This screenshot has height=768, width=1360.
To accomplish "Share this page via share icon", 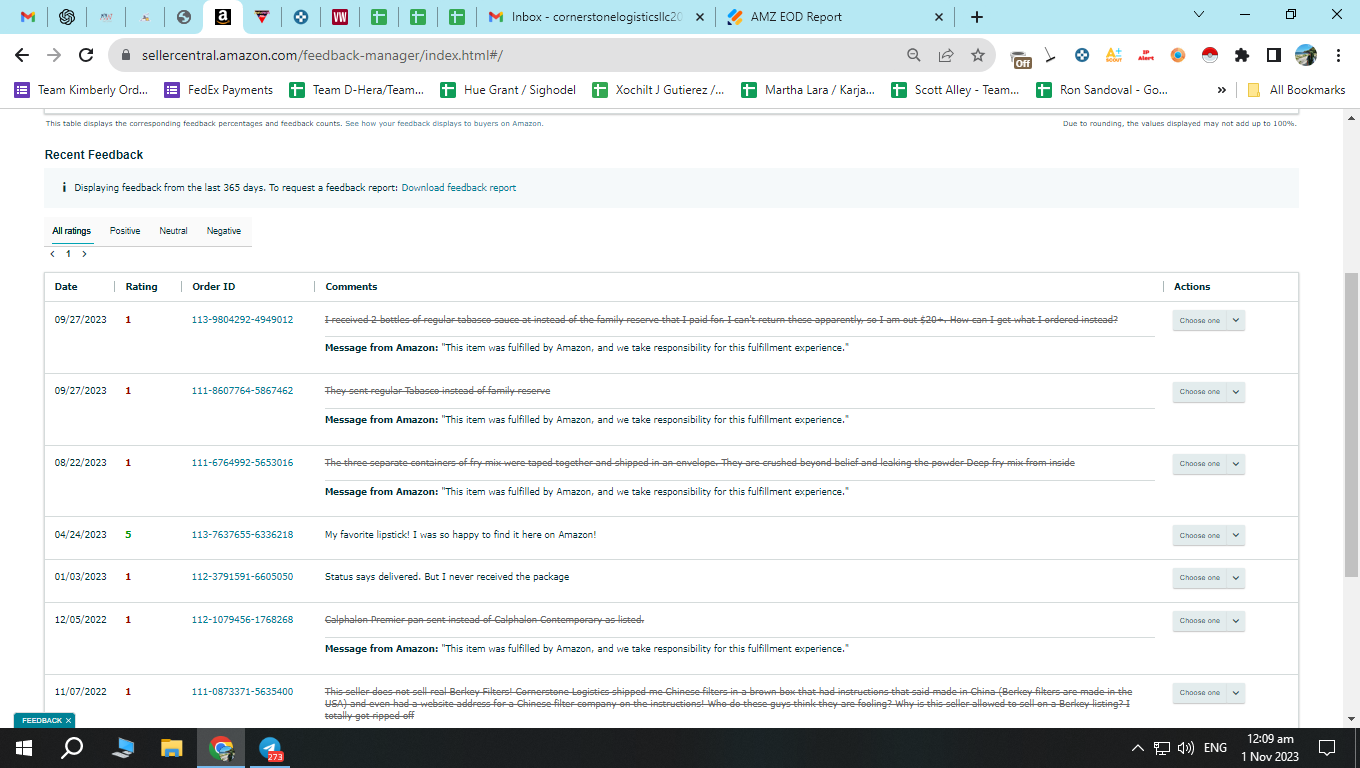I will point(946,55).
